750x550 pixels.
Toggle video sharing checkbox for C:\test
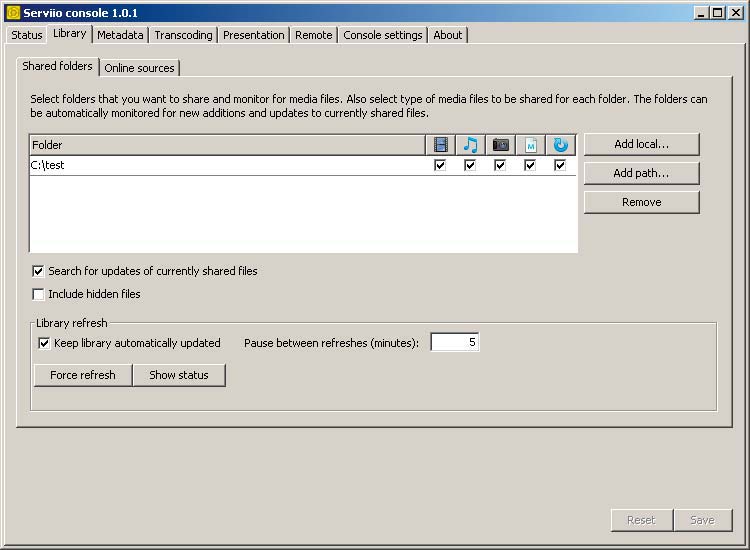click(x=440, y=165)
